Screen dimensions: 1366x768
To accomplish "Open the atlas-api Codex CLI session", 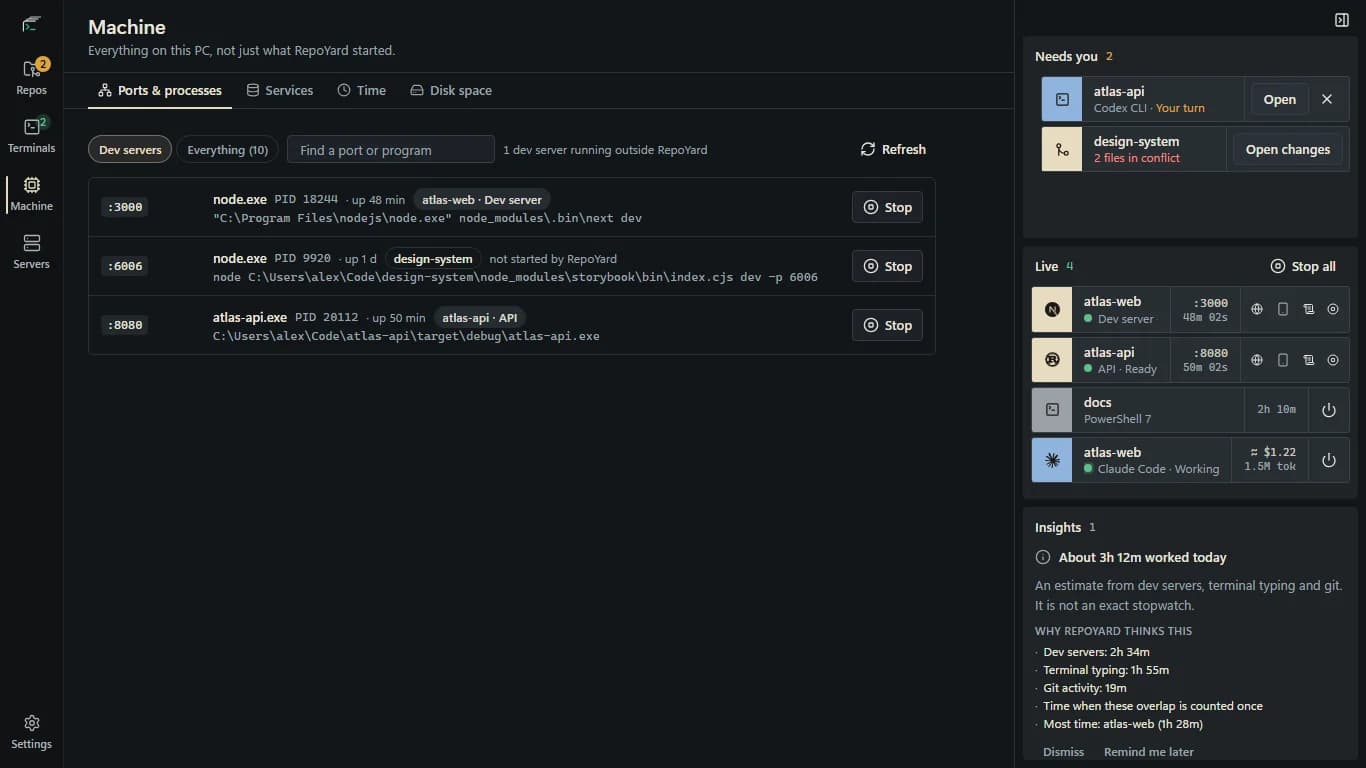I will (1279, 100).
